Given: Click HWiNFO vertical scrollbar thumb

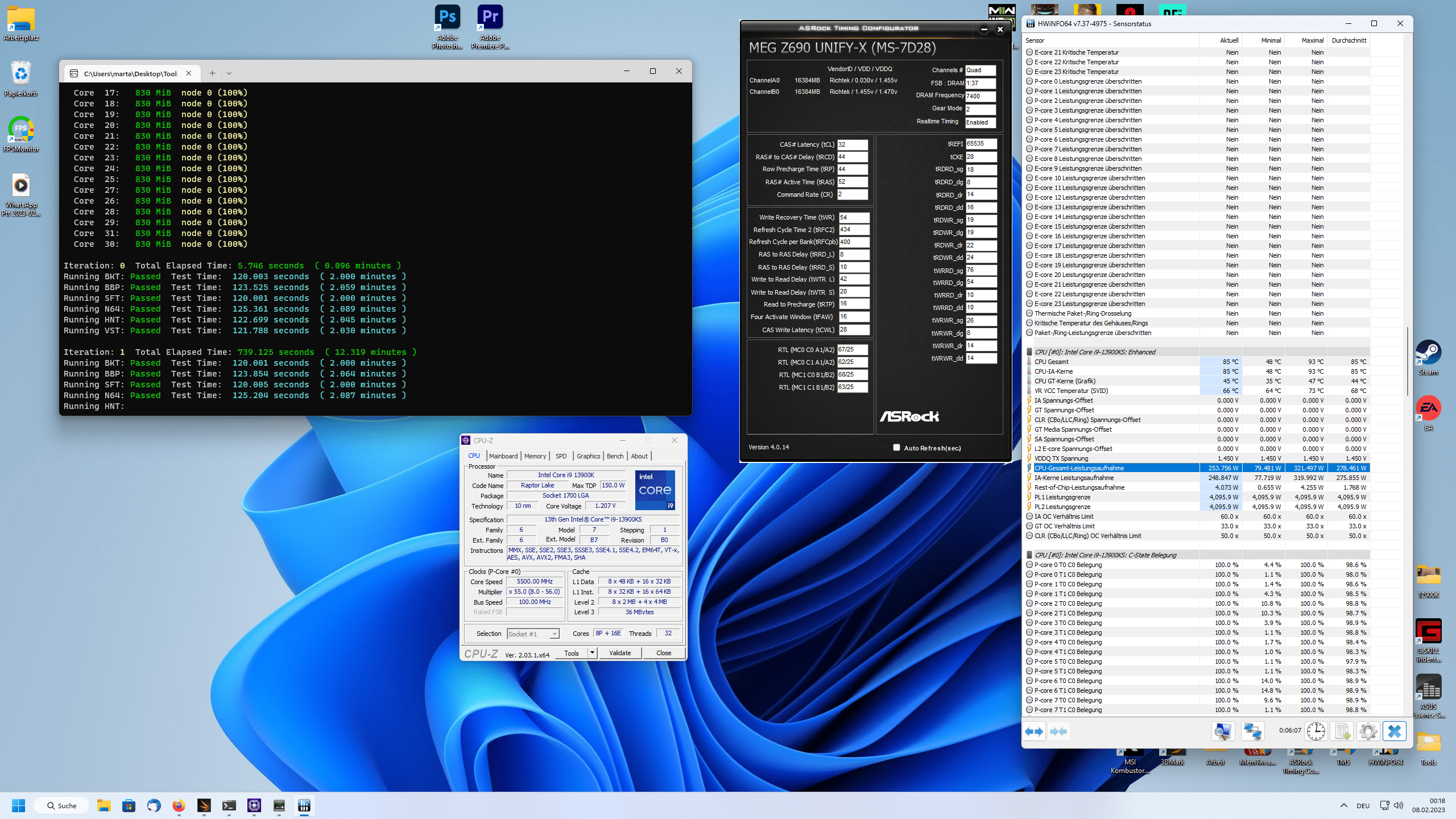Looking at the screenshot, I should pos(1408,361).
